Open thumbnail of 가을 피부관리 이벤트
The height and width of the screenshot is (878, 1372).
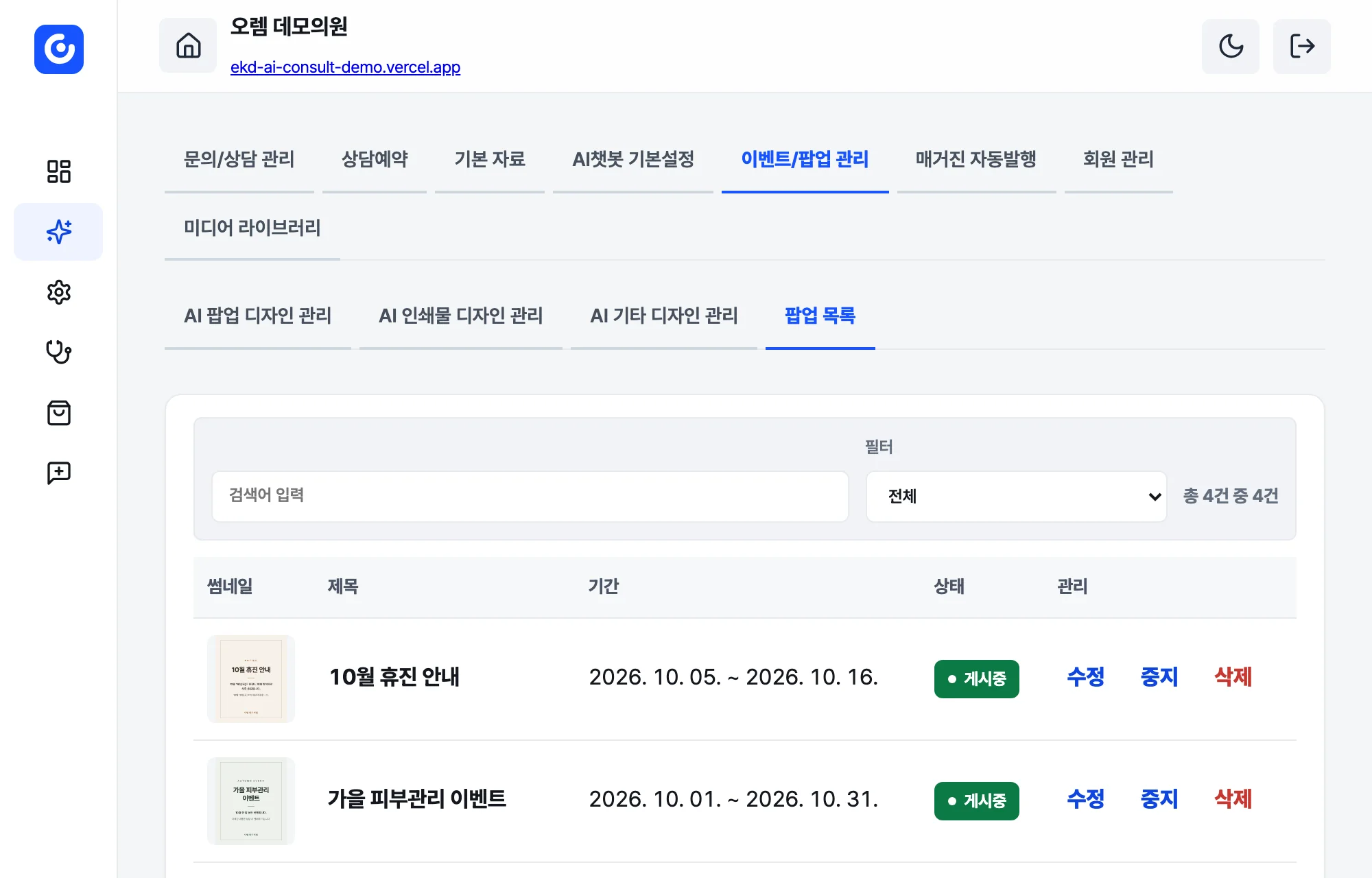pyautogui.click(x=251, y=800)
